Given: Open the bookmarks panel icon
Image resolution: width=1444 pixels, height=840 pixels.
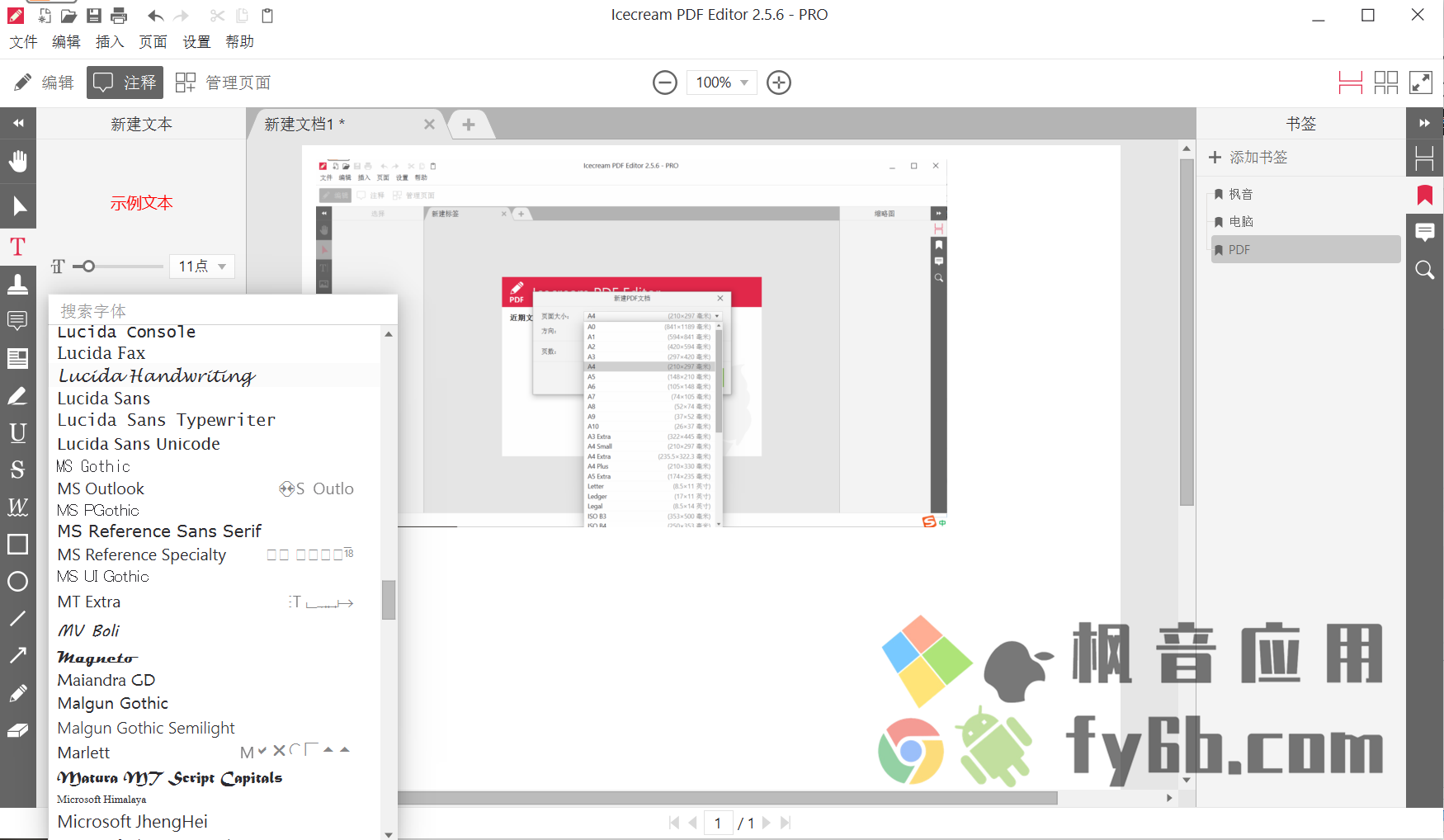Looking at the screenshot, I should [x=1425, y=196].
